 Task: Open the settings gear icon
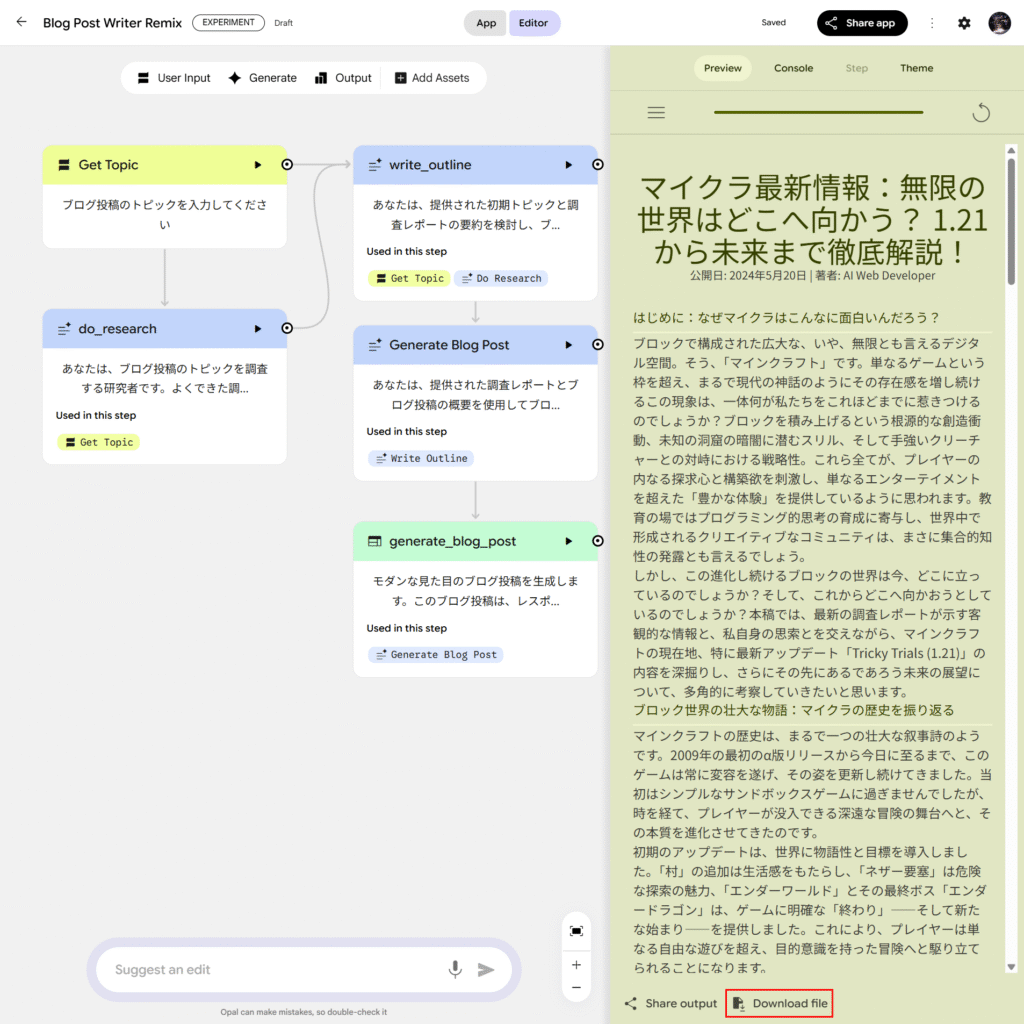(964, 23)
